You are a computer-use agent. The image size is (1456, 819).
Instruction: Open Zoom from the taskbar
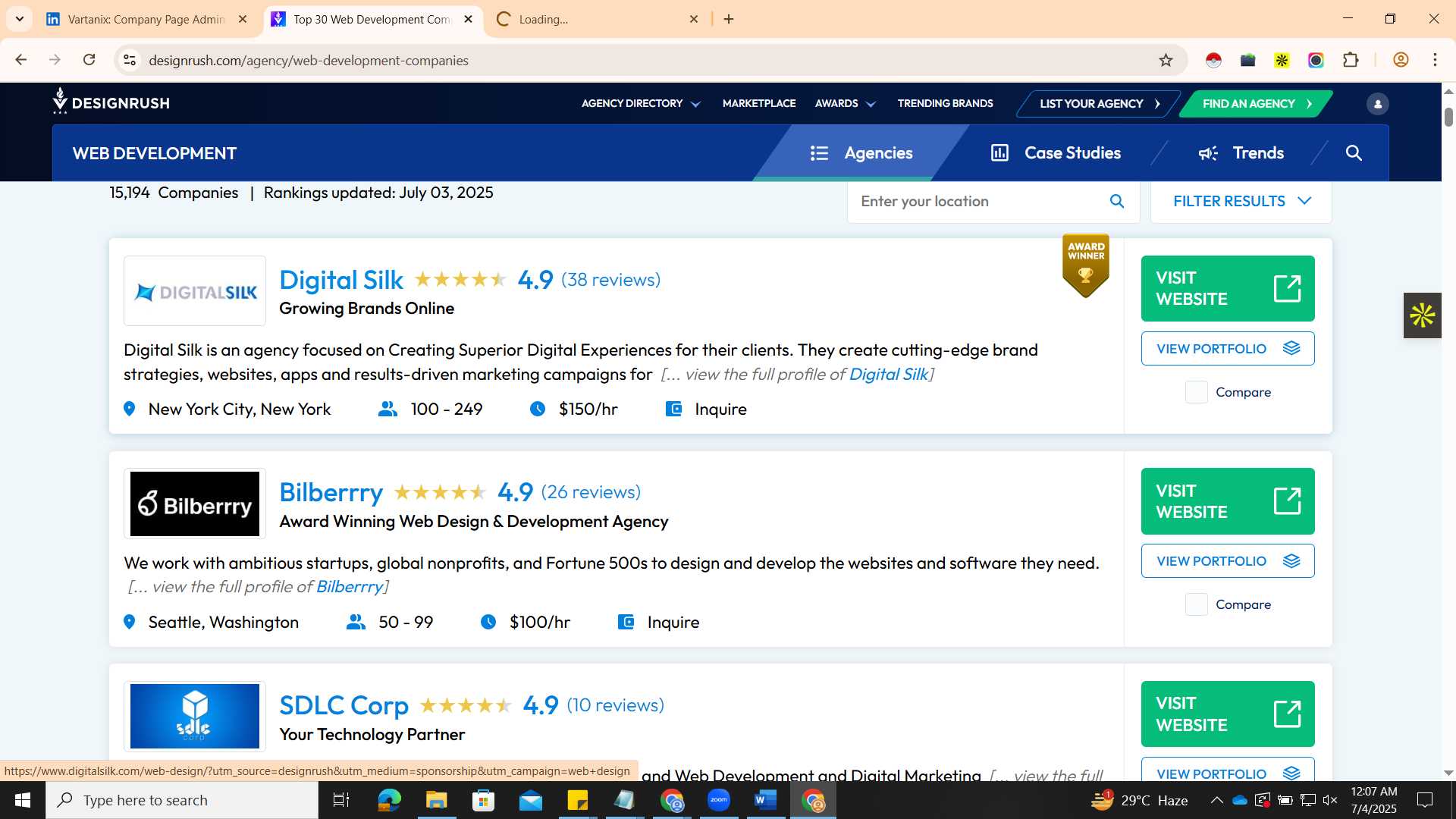[718, 800]
